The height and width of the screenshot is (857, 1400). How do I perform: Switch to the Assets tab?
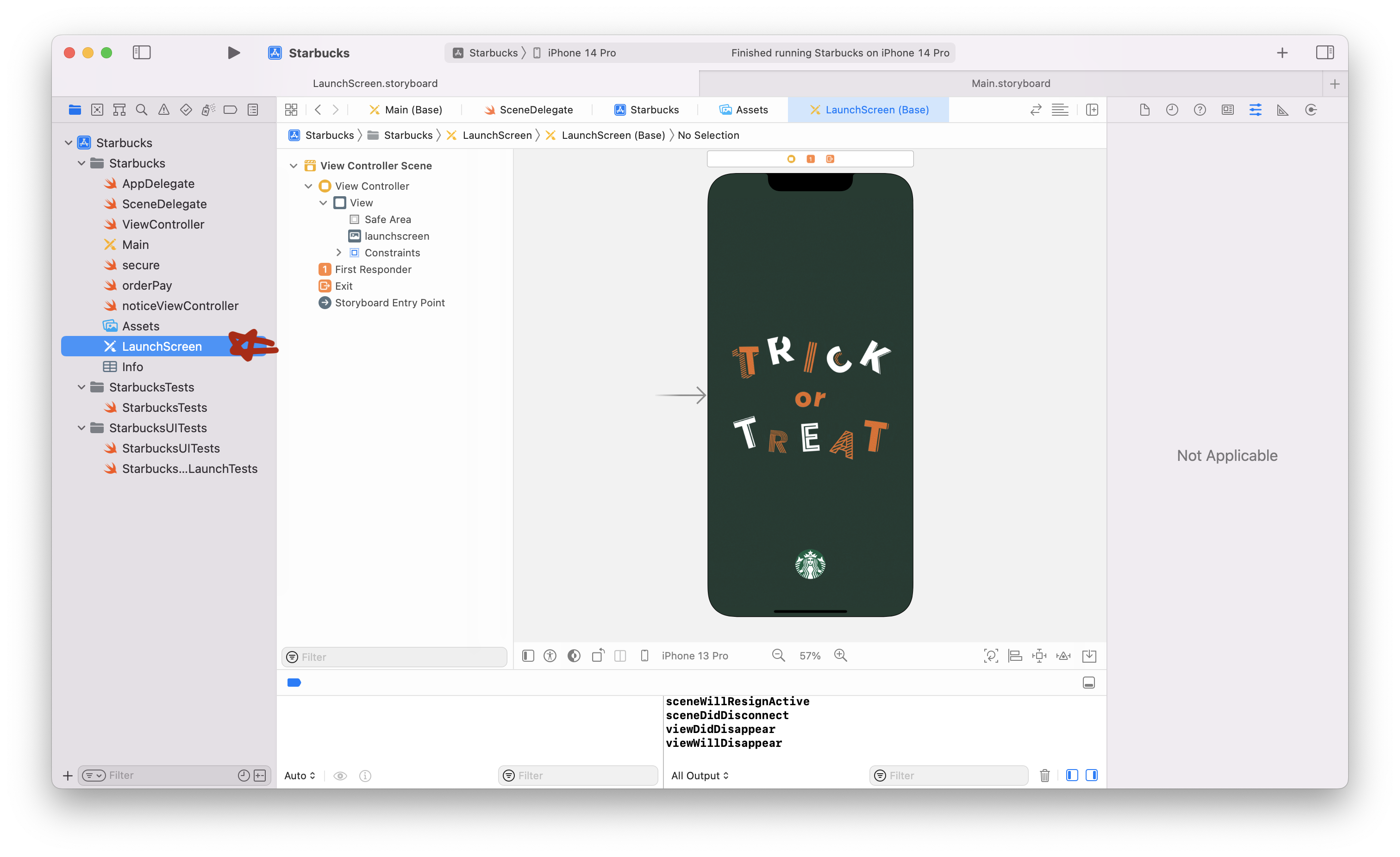[x=743, y=110]
